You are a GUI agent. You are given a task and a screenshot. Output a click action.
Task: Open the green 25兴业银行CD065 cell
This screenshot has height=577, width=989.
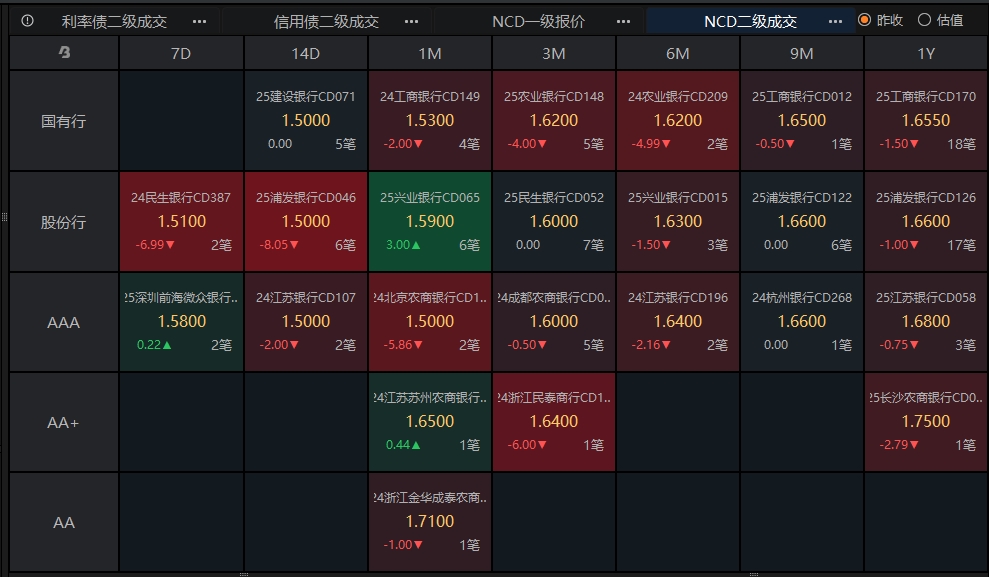430,221
